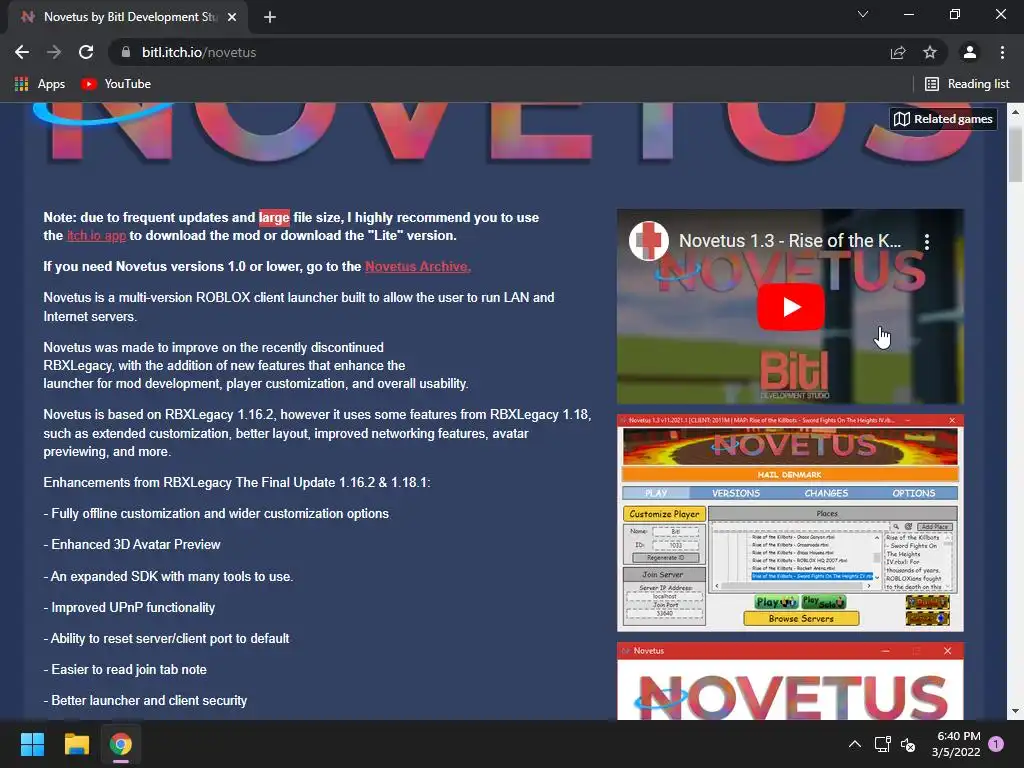Click the text '- Fully offline customization and wider customization options'
This screenshot has height=768, width=1024.
click(x=216, y=514)
